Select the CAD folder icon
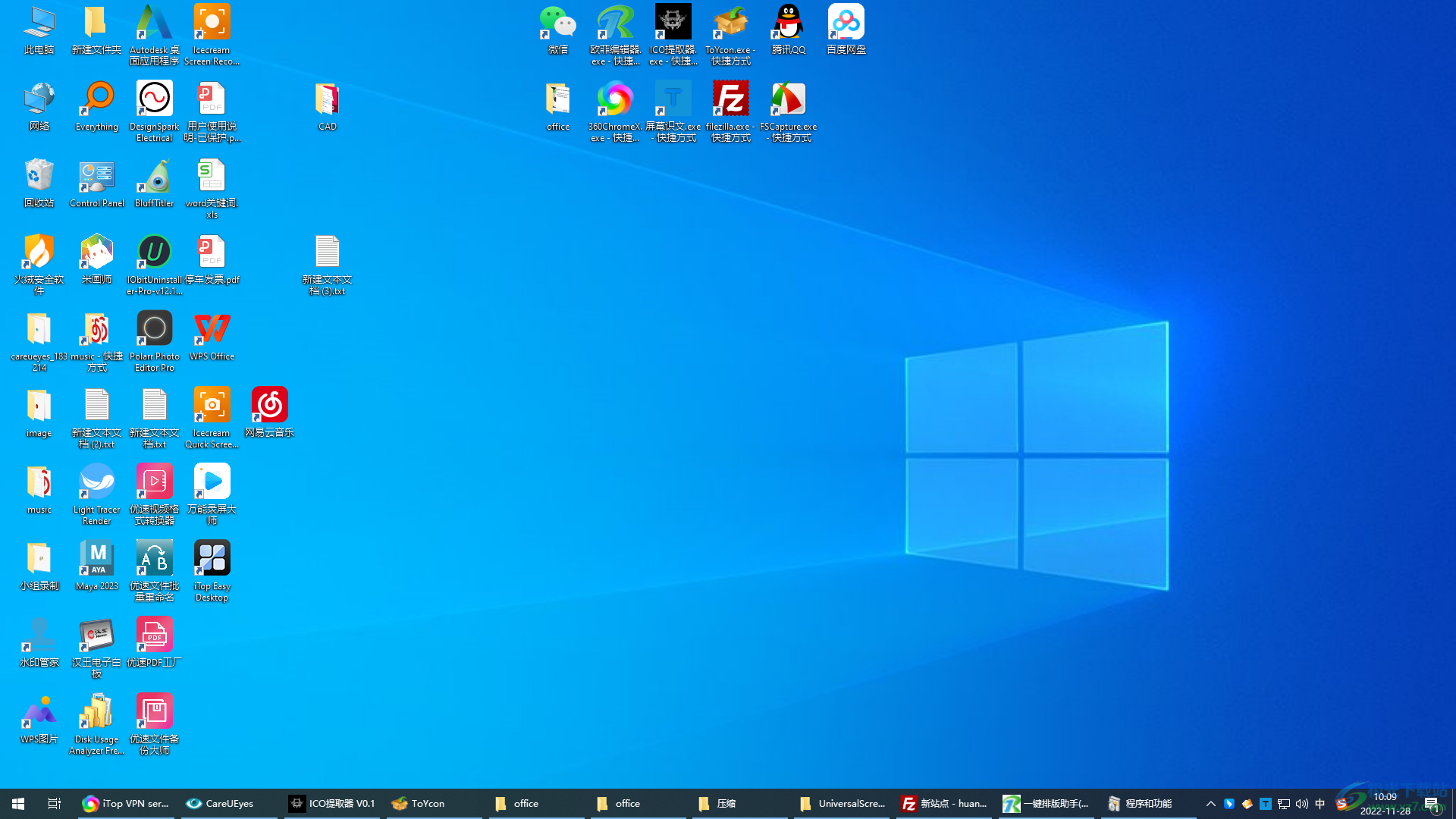The width and height of the screenshot is (1456, 819). click(x=327, y=107)
